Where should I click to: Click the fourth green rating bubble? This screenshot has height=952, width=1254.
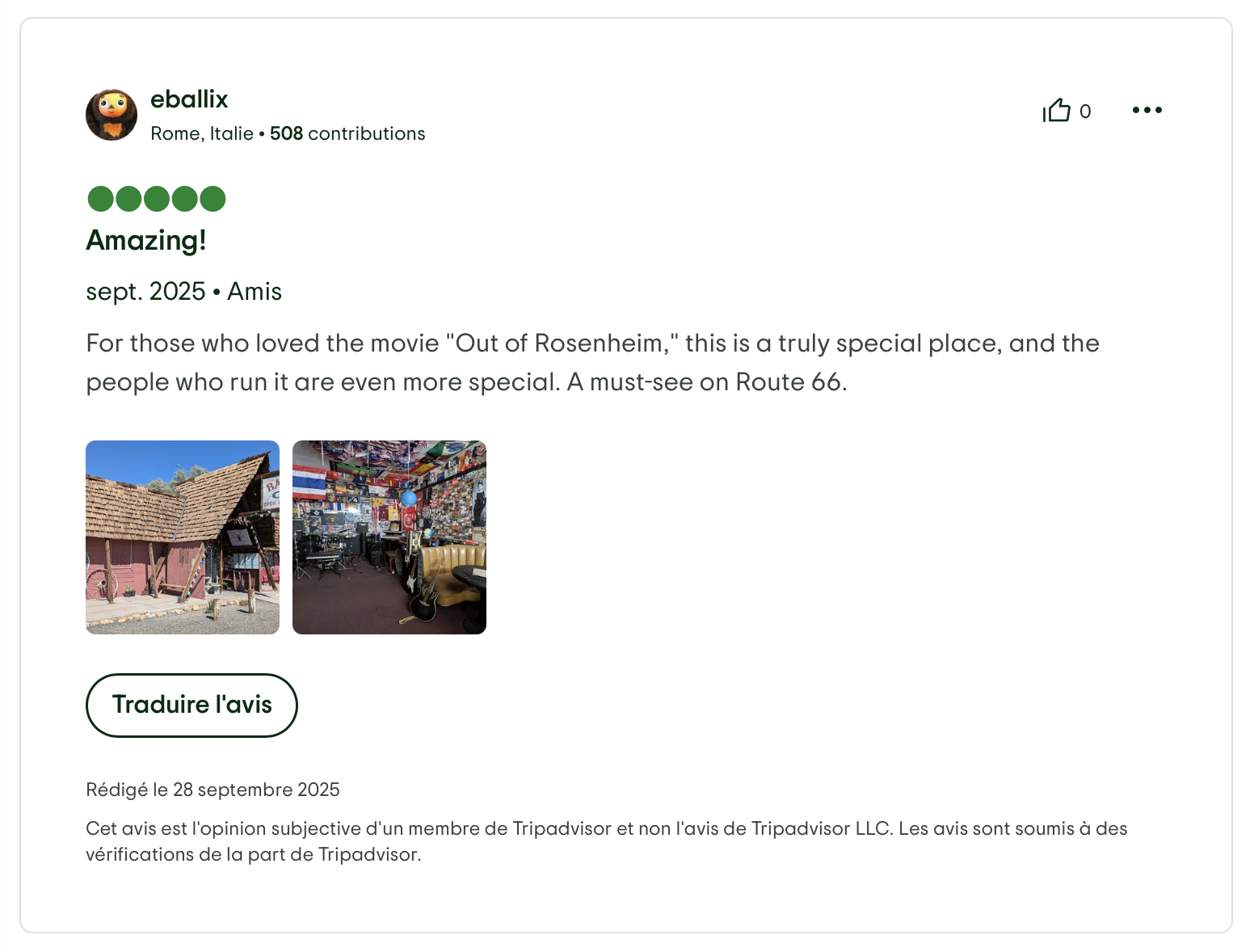pyautogui.click(x=184, y=199)
